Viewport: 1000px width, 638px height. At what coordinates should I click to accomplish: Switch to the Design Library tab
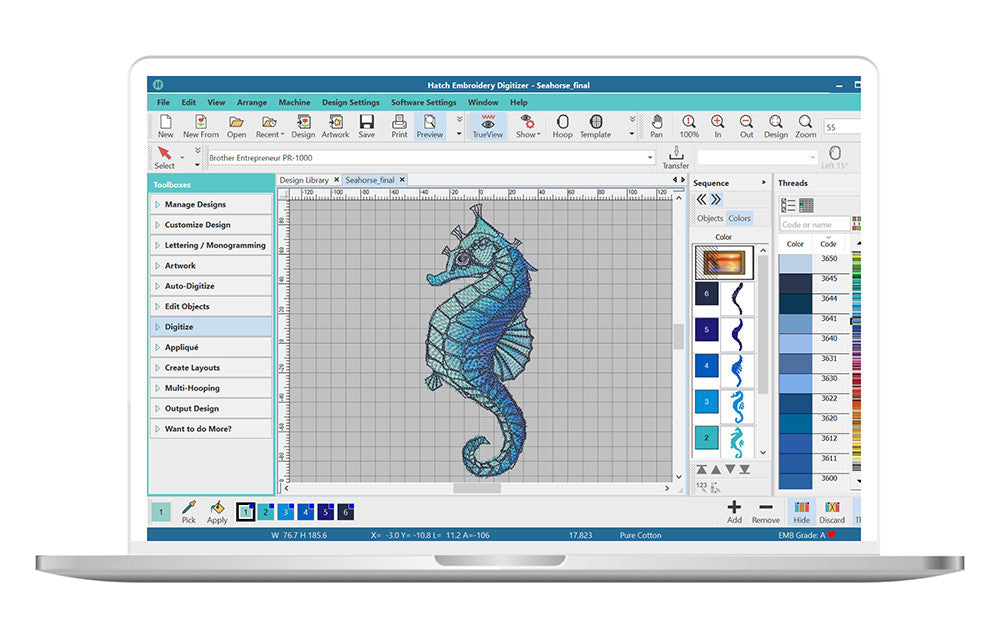coord(304,180)
